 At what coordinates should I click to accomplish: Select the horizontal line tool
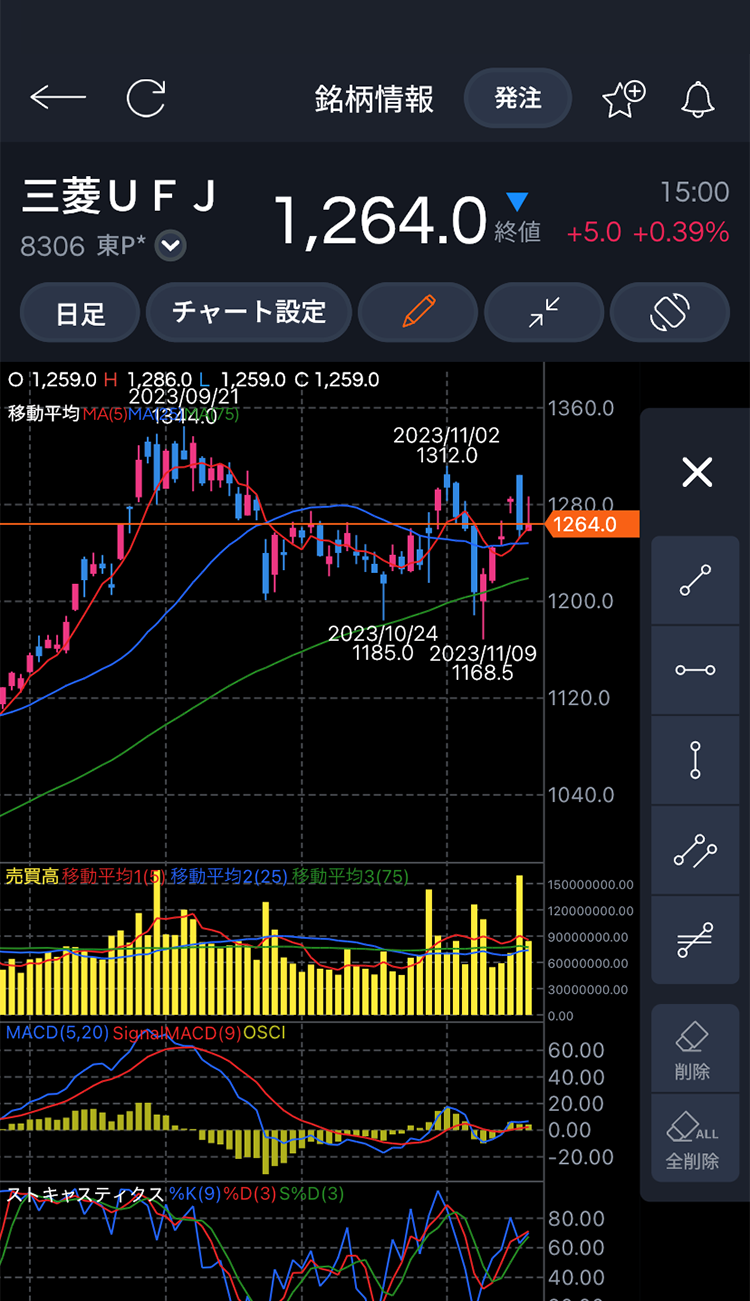(695, 670)
